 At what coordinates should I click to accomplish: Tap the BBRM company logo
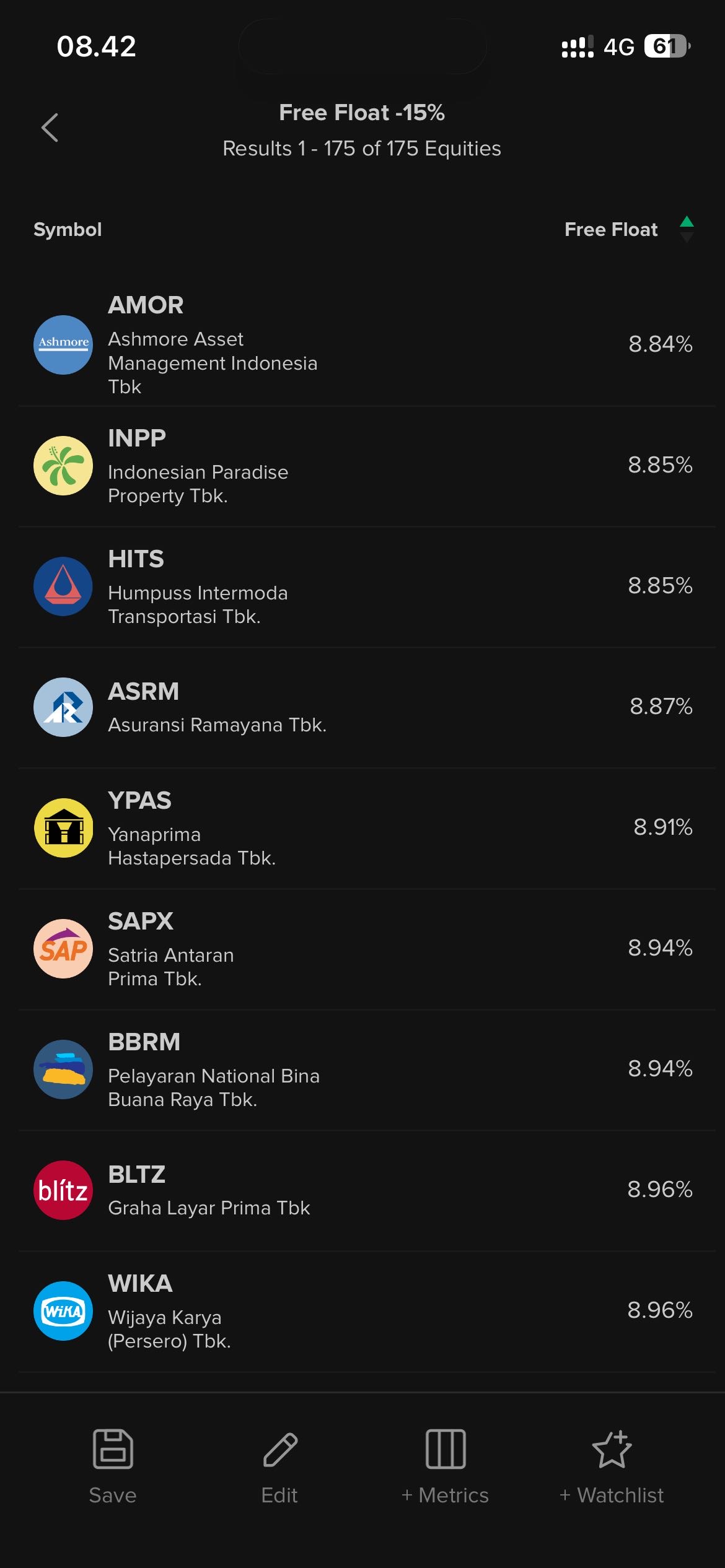point(63,1069)
